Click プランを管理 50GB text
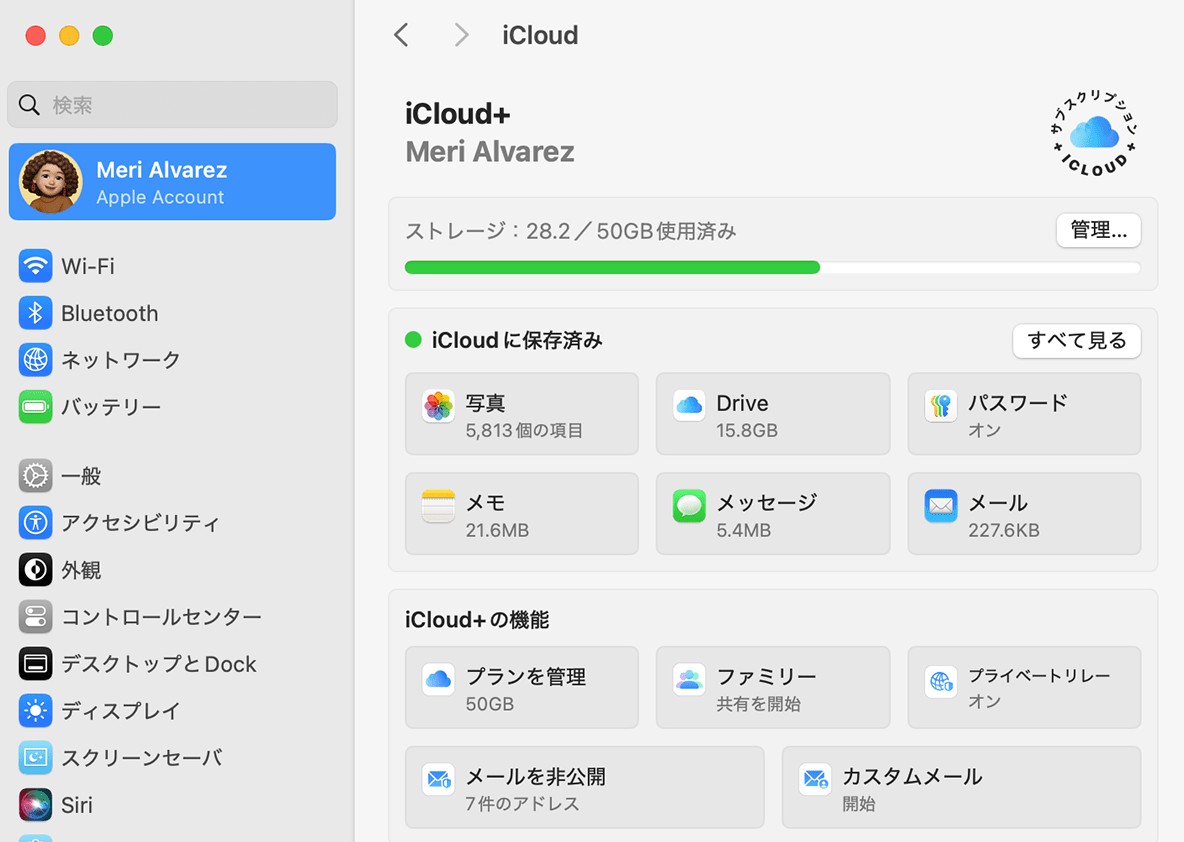The width and height of the screenshot is (1184, 842). coord(489,704)
